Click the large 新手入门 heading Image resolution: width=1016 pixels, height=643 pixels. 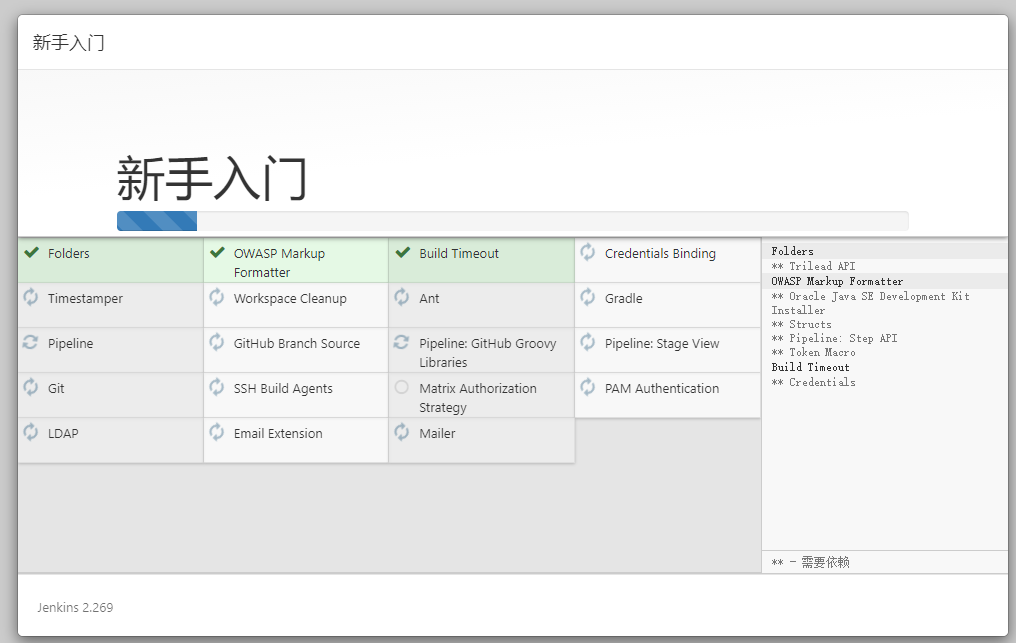(x=211, y=178)
